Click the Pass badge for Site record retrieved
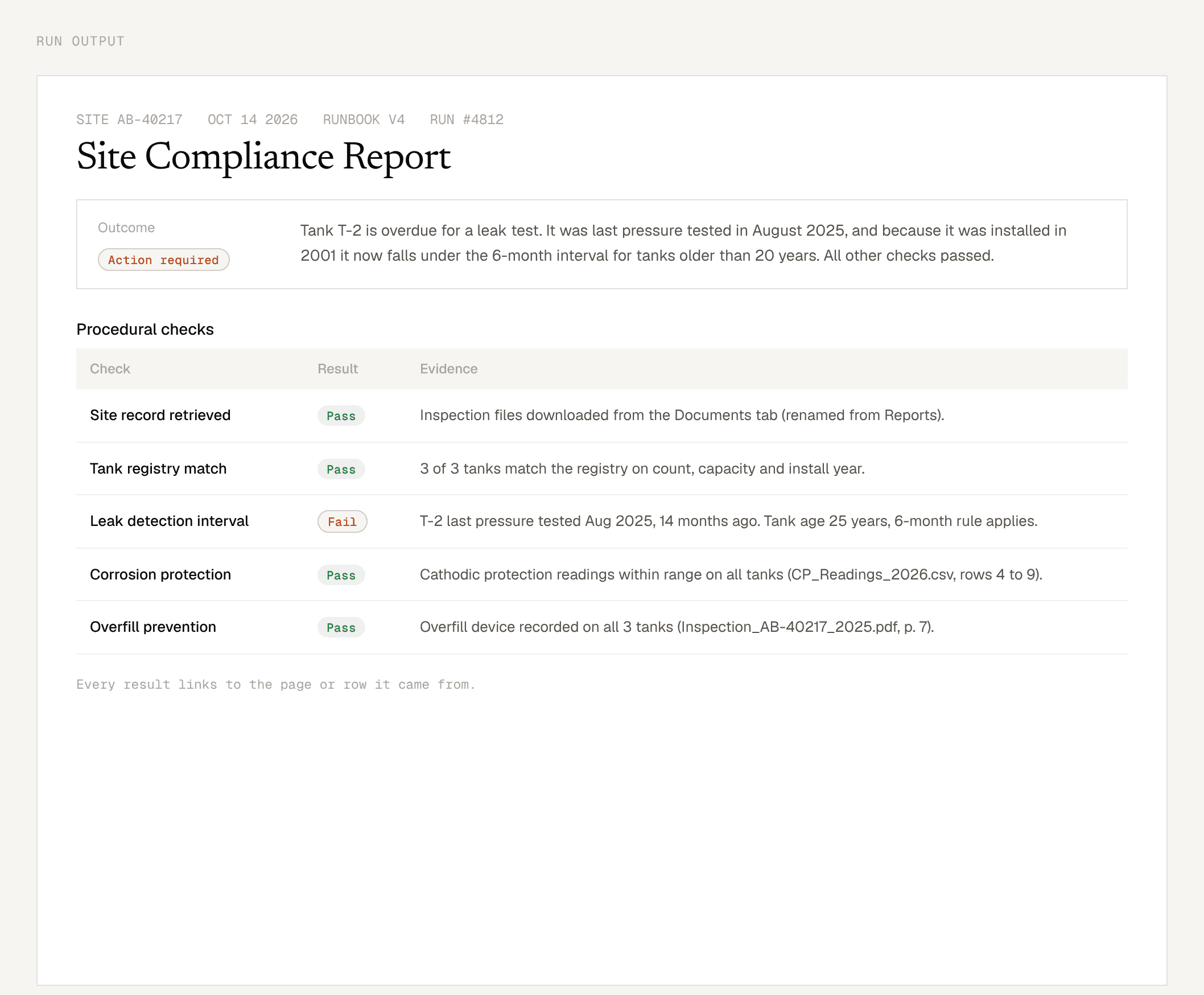The image size is (1204, 995). click(341, 416)
